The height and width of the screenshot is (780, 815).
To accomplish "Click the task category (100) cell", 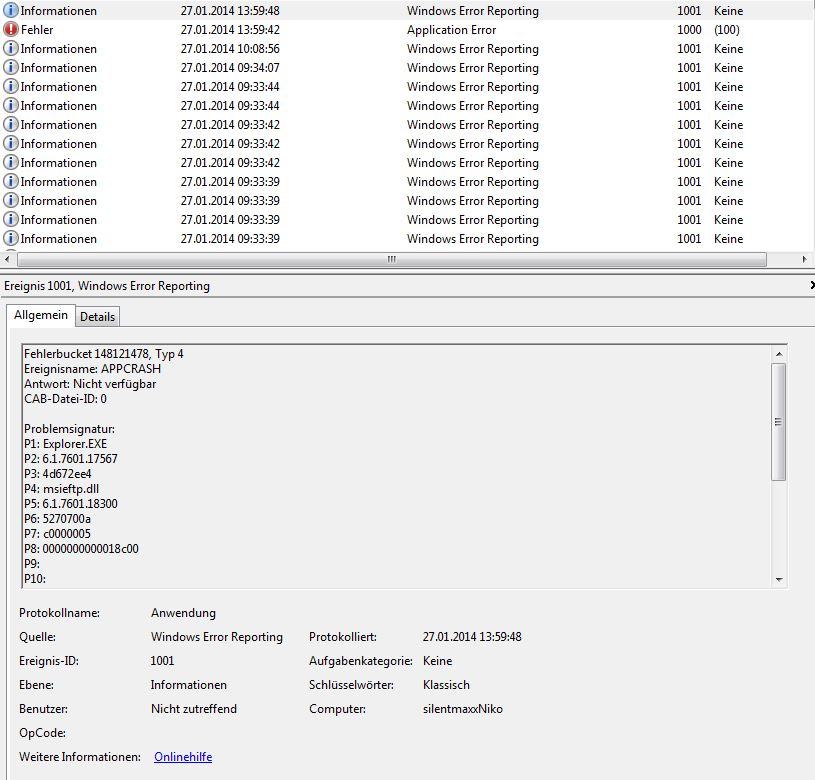I will pyautogui.click(x=727, y=30).
